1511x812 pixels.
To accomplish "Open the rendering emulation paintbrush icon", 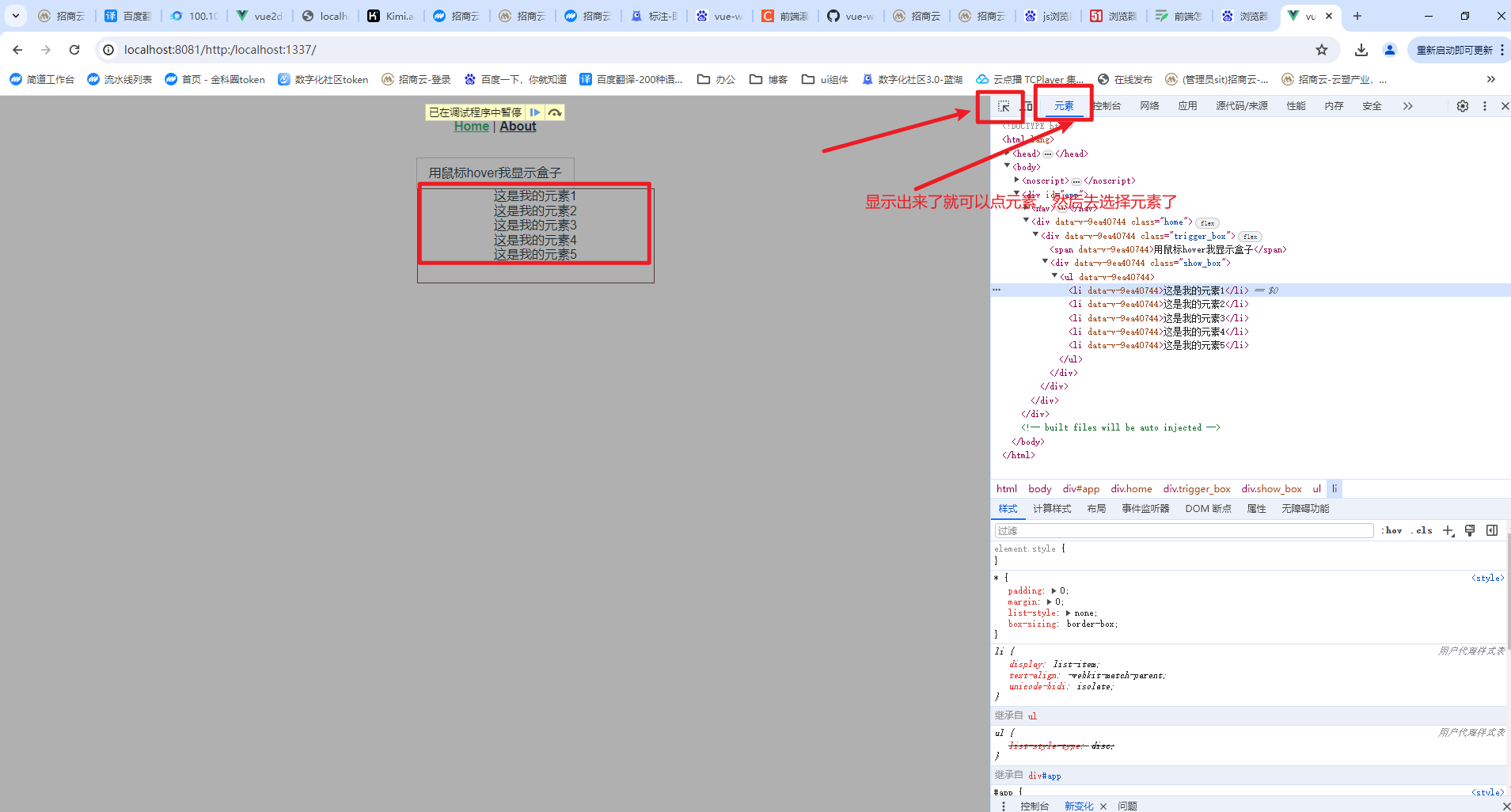I will point(1470,530).
